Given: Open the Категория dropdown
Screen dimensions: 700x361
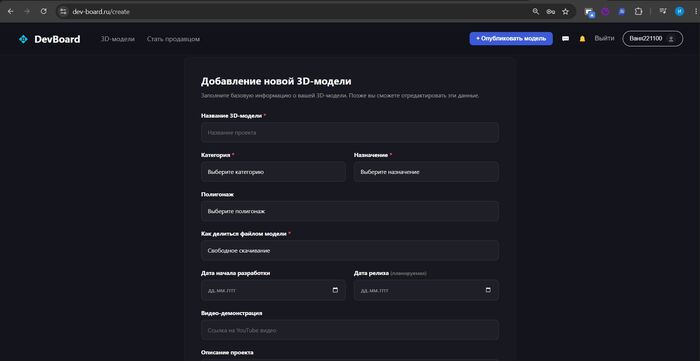Looking at the screenshot, I should pyautogui.click(x=273, y=172).
